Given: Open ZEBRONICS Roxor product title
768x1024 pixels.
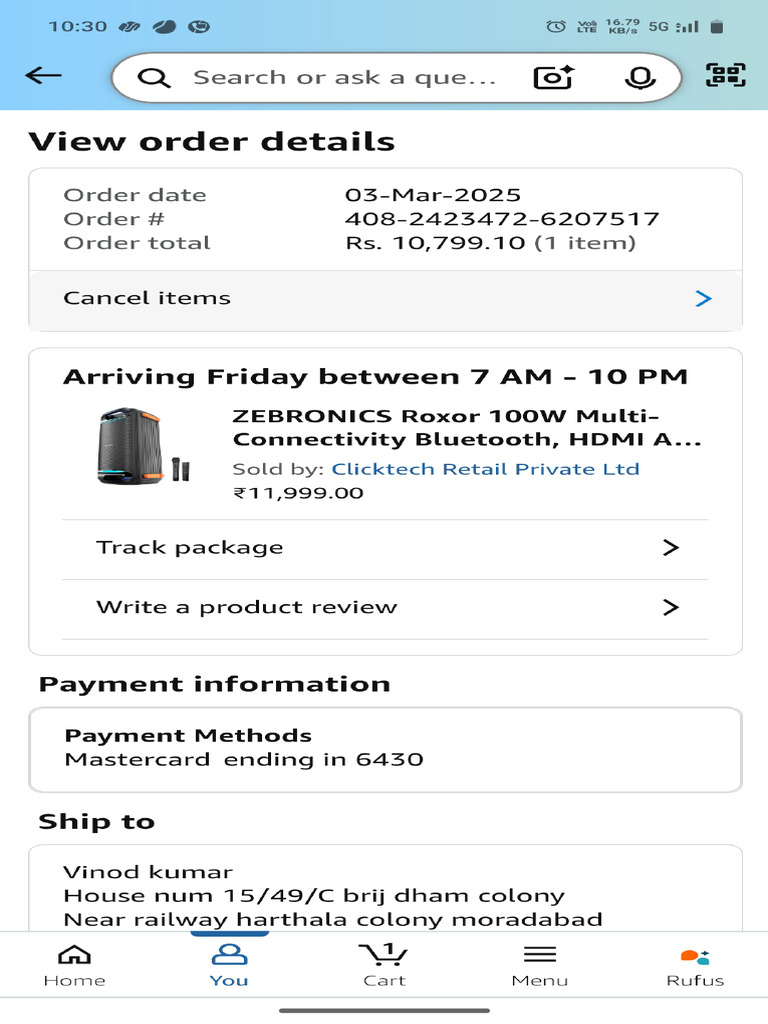Looking at the screenshot, I should click(x=467, y=428).
